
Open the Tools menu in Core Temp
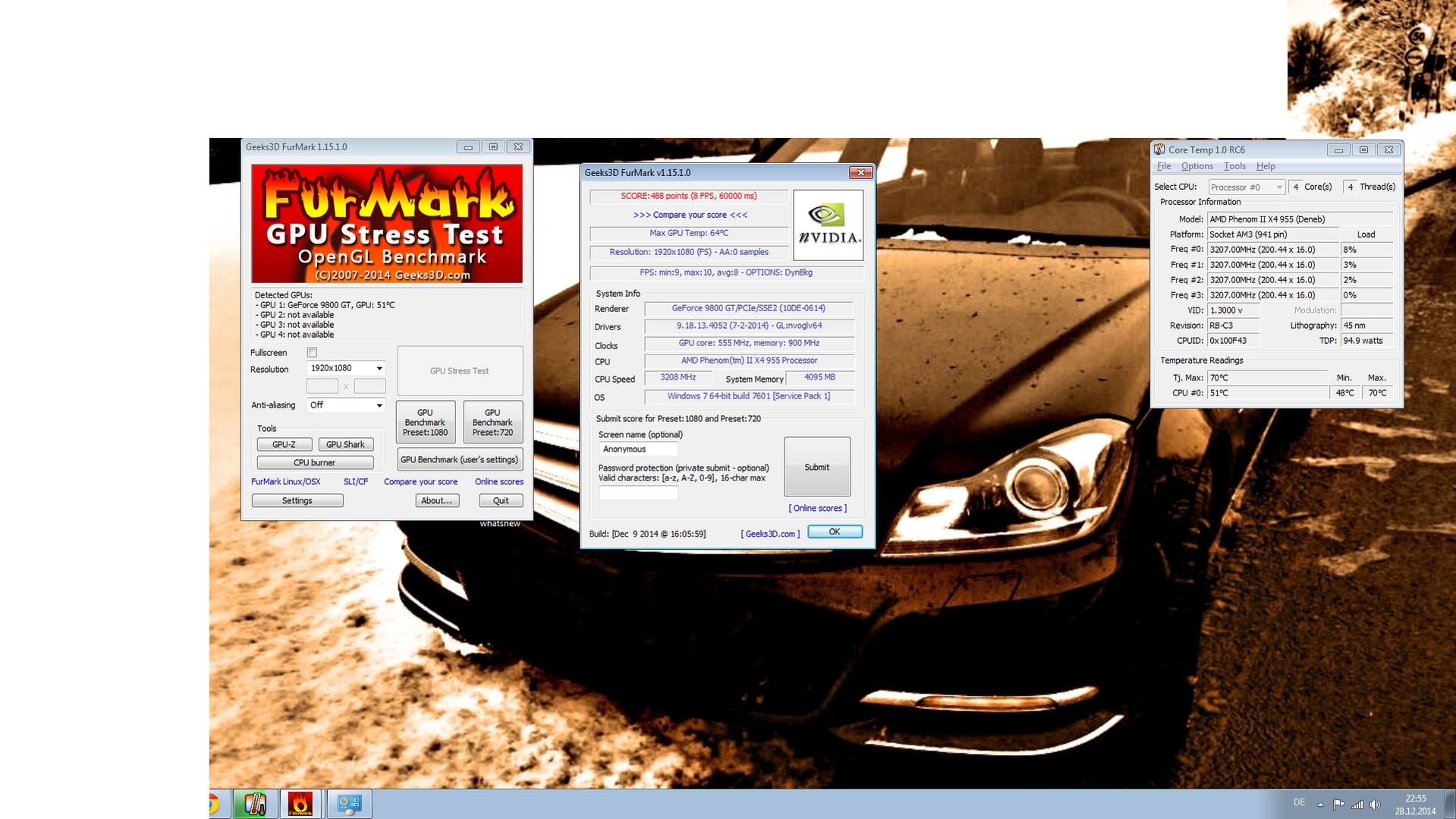click(1234, 166)
